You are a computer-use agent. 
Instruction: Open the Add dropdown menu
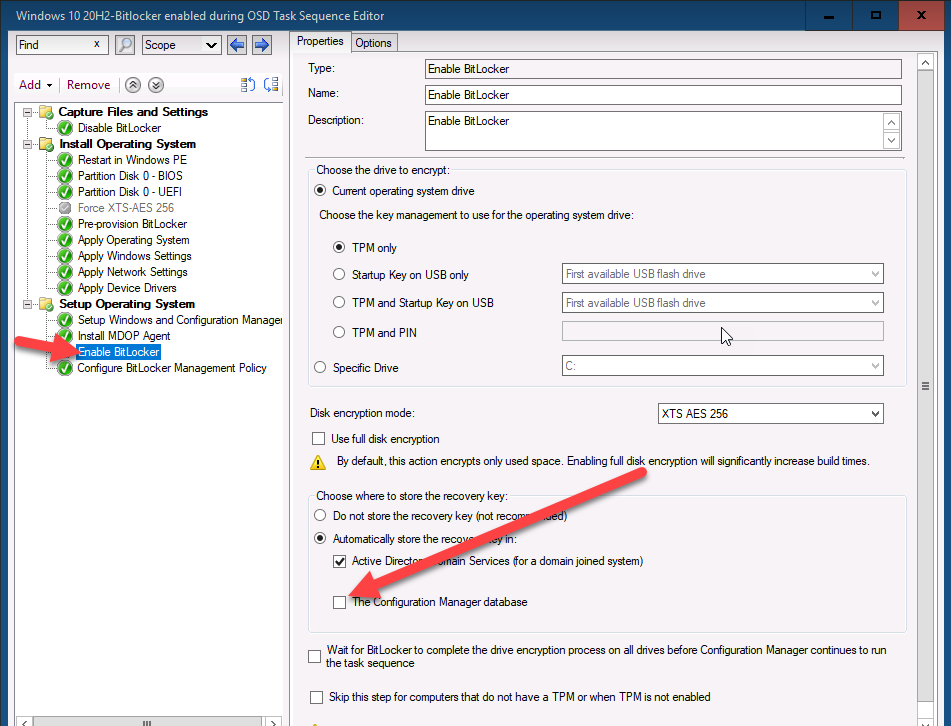coord(35,85)
